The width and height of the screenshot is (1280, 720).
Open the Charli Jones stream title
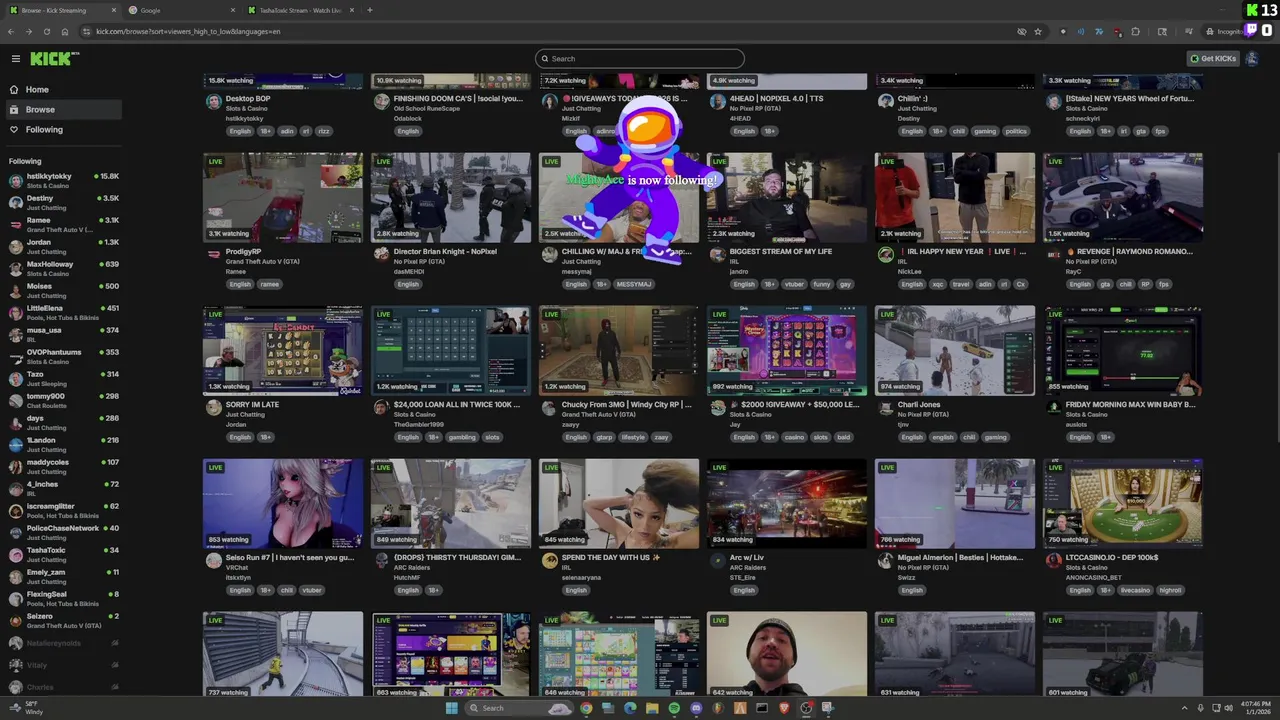(919, 405)
